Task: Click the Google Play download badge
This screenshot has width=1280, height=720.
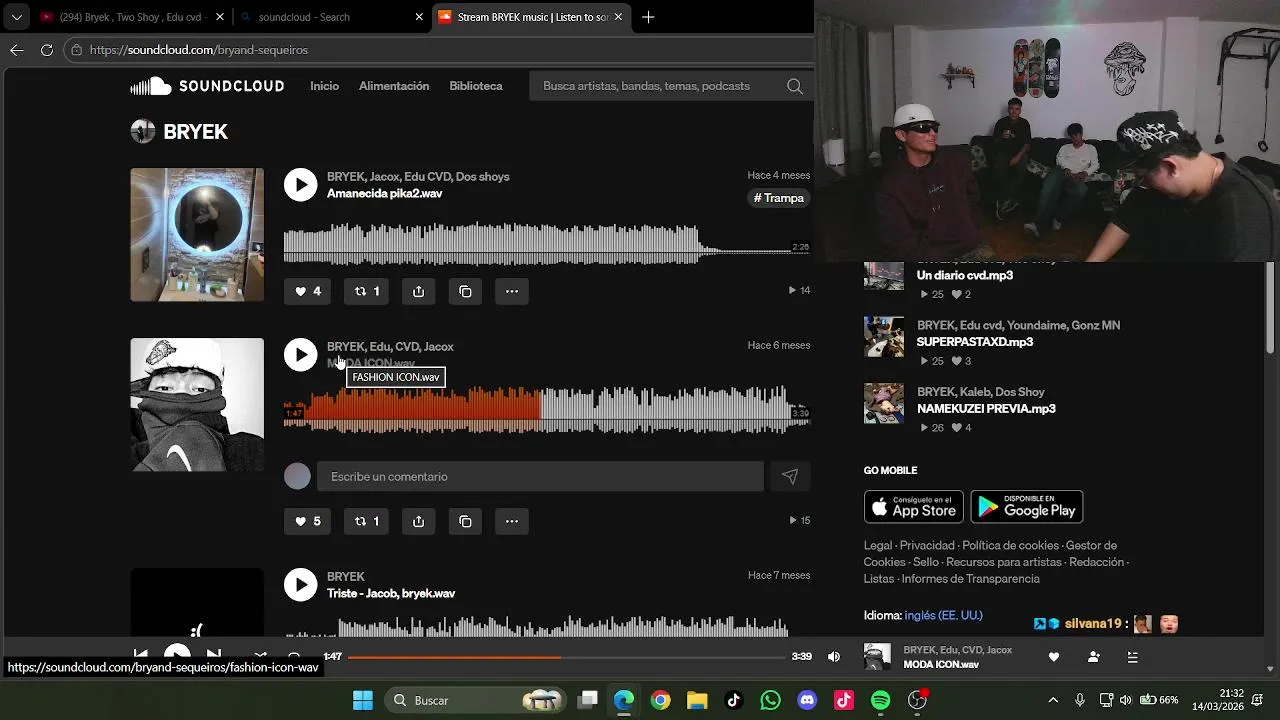Action: point(1027,507)
